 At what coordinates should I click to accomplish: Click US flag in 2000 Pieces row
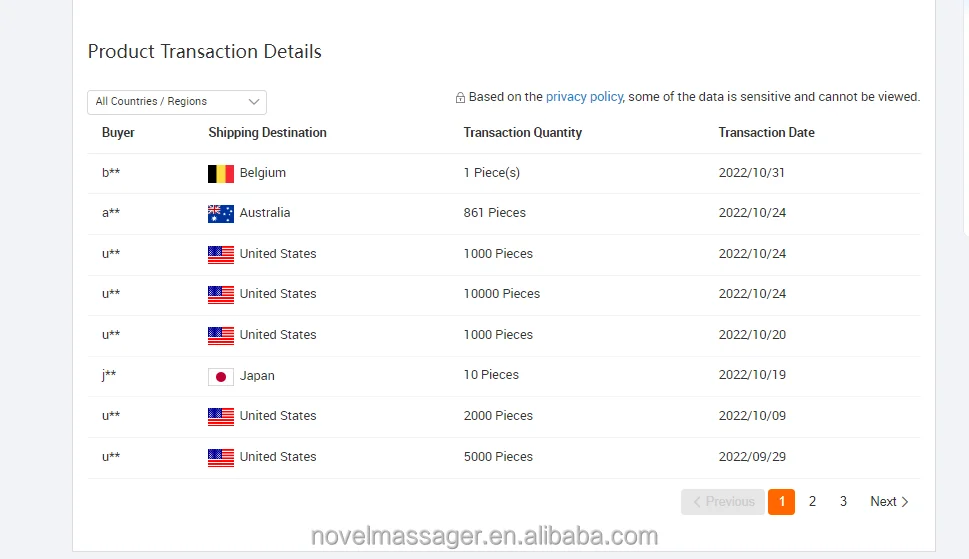[x=220, y=416]
